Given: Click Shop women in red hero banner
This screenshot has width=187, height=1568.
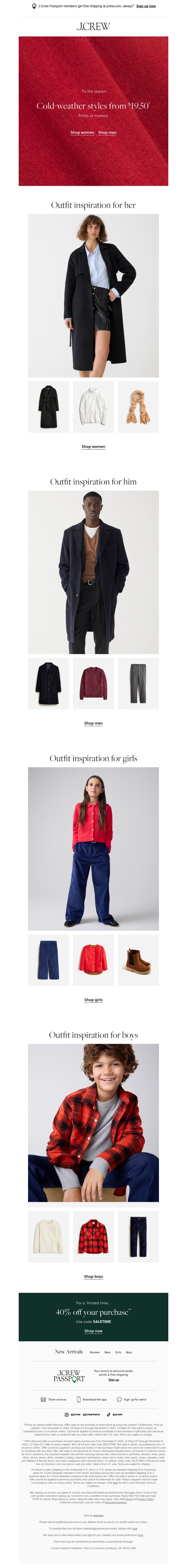Looking at the screenshot, I should [x=82, y=132].
